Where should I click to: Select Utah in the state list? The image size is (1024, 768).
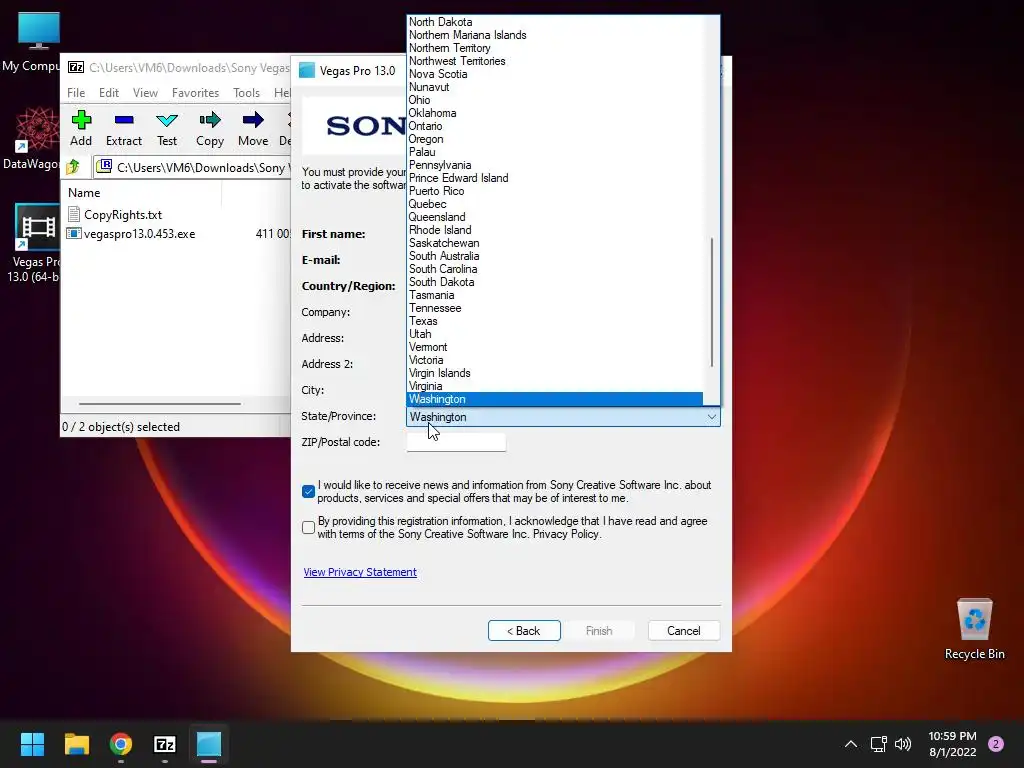pyautogui.click(x=555, y=334)
